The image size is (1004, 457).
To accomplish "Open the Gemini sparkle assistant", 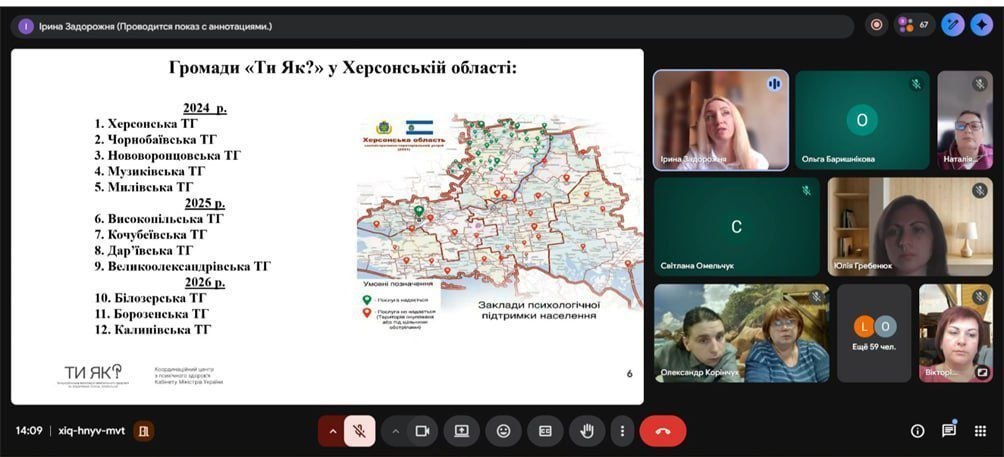I will point(981,25).
